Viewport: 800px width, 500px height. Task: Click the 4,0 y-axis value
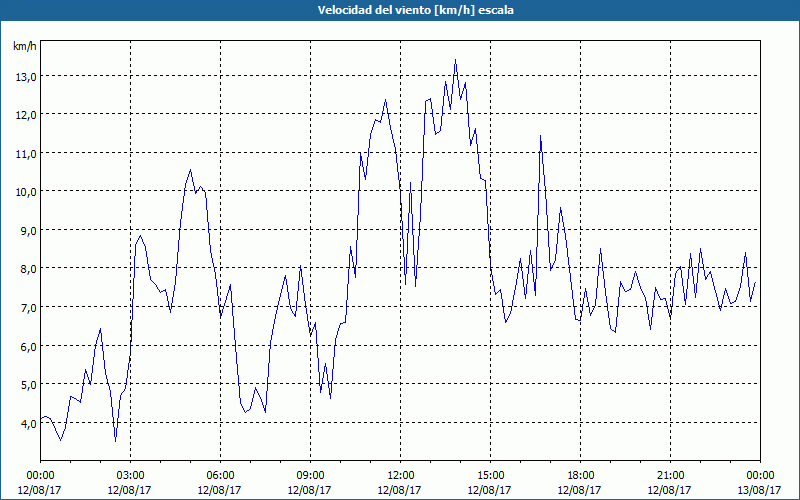(28, 423)
